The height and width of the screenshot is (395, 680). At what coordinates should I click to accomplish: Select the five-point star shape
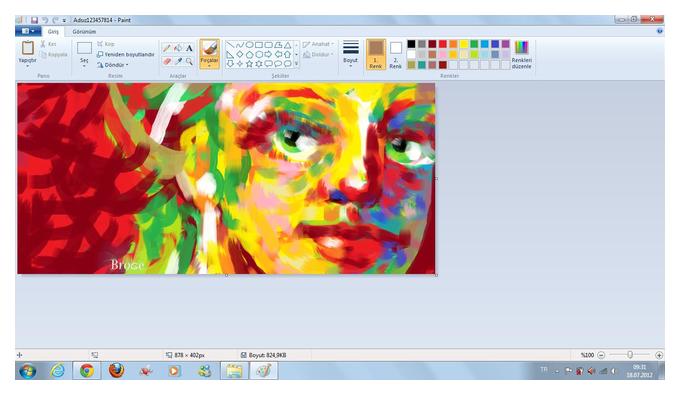point(249,64)
